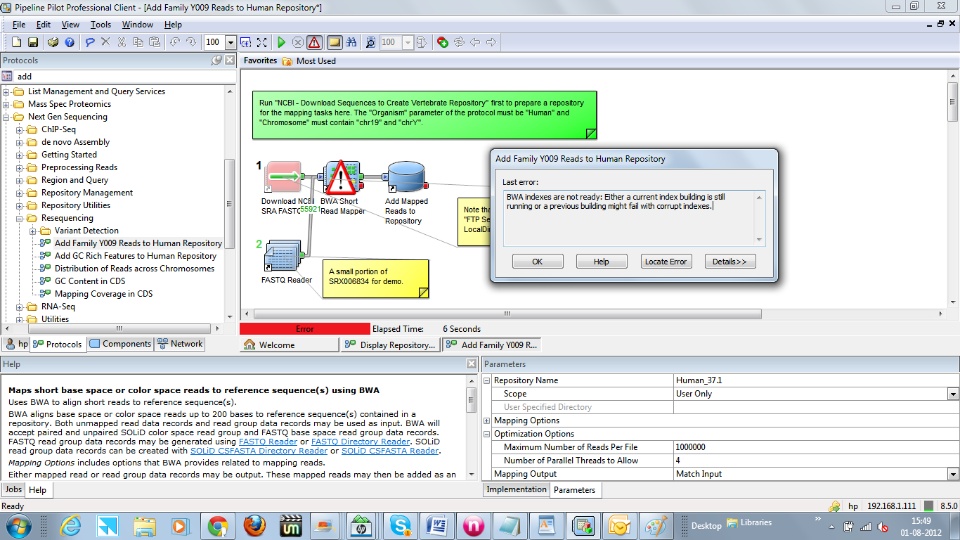Open the Scope dropdown showing User Only
Screen dimensions: 960x540
click(953, 394)
